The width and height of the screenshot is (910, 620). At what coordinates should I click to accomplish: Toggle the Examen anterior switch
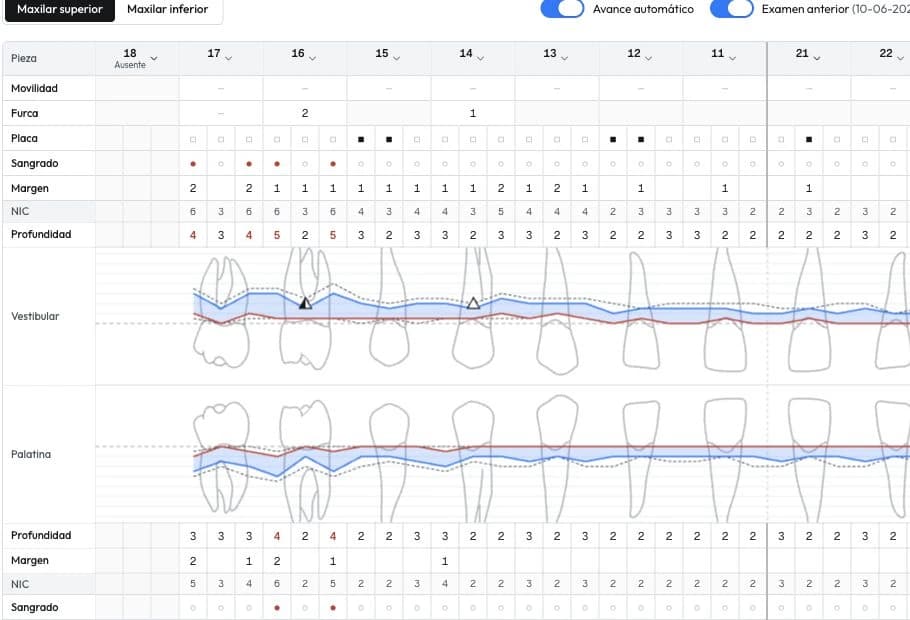point(732,9)
